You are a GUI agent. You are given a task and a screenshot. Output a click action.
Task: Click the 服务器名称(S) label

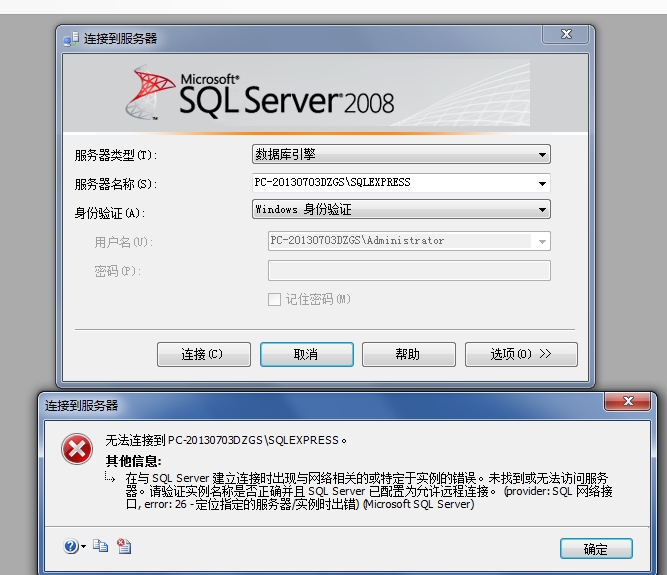(x=116, y=184)
